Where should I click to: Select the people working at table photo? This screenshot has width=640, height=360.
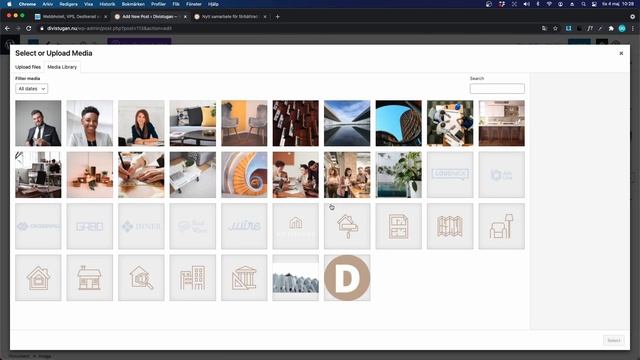pyautogui.click(x=296, y=175)
